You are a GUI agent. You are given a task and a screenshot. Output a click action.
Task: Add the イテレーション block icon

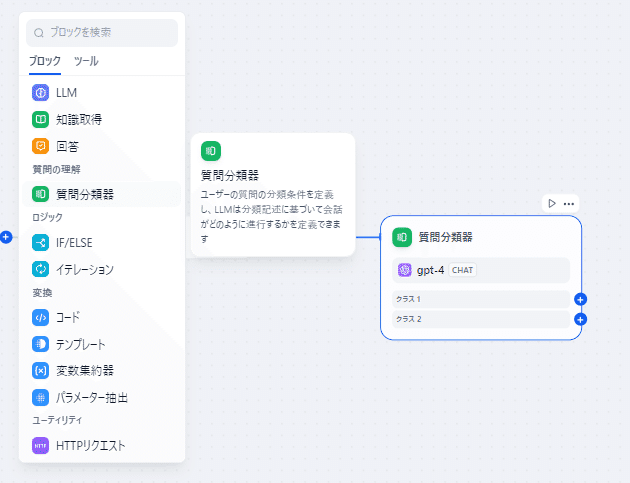click(41, 269)
